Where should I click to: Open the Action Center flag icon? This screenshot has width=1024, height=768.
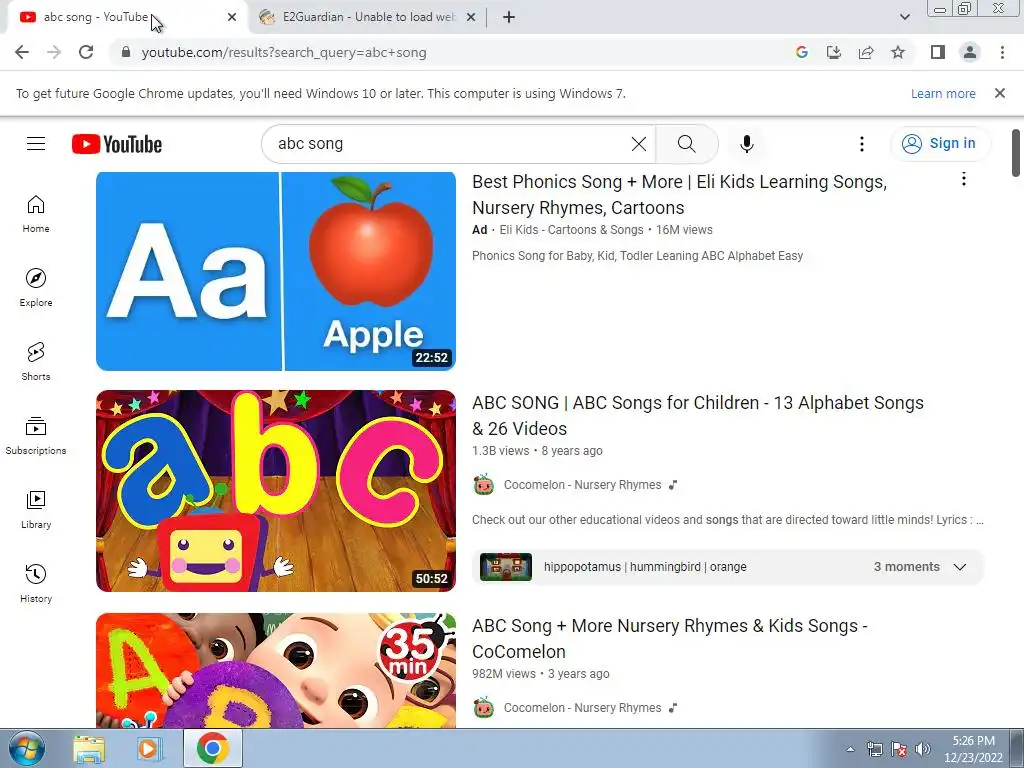[x=899, y=749]
